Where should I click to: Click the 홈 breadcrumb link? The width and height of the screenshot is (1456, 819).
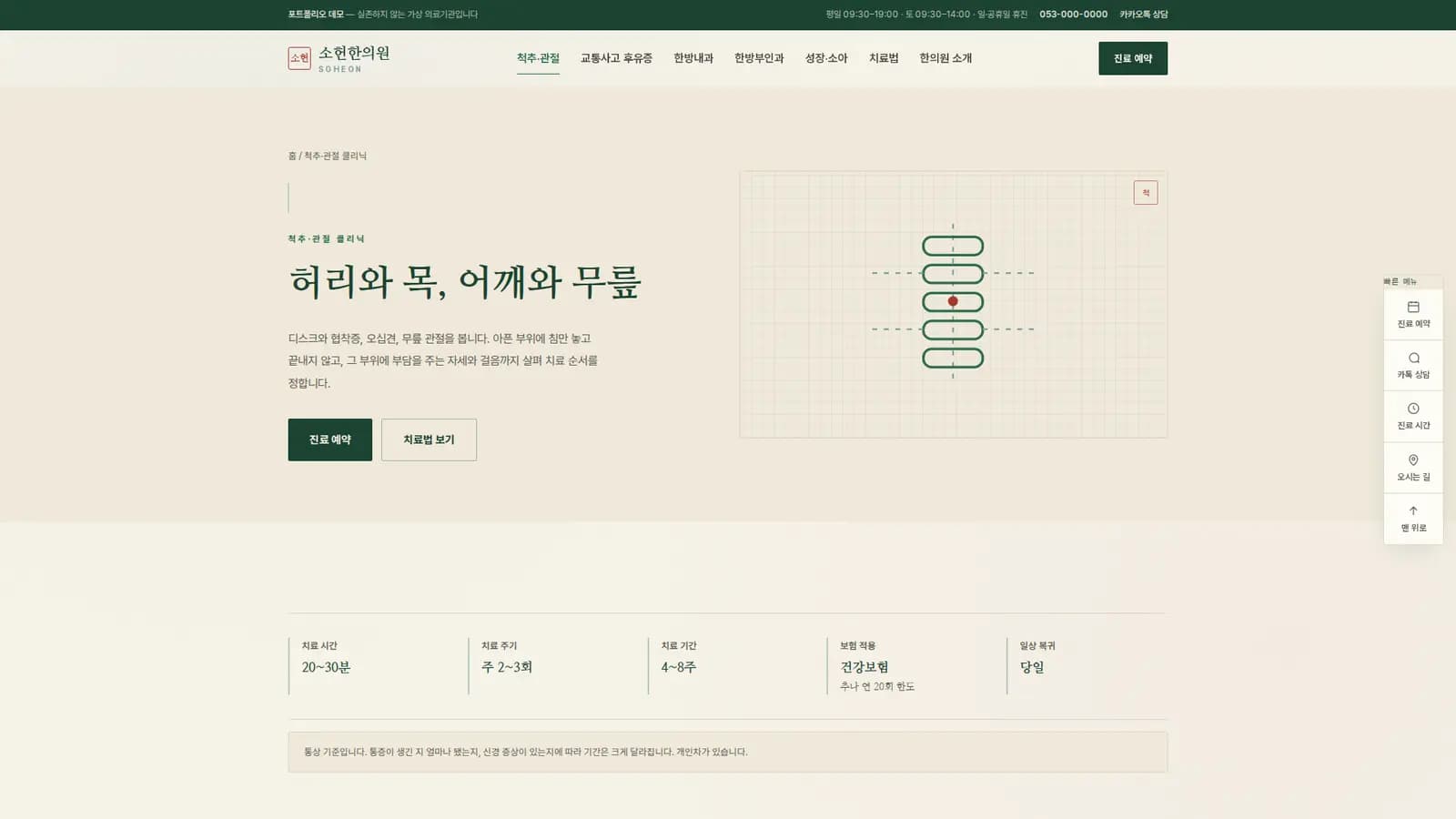(292, 156)
